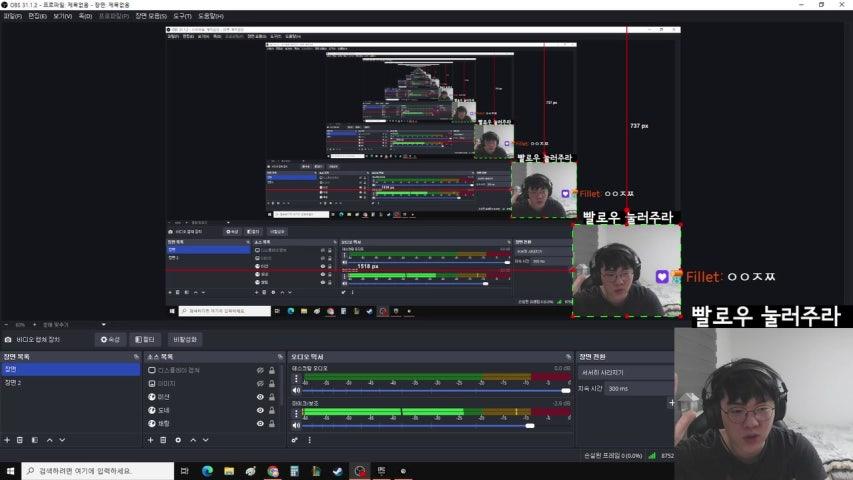
Task: Add a new source with plus icon
Action: (151, 440)
